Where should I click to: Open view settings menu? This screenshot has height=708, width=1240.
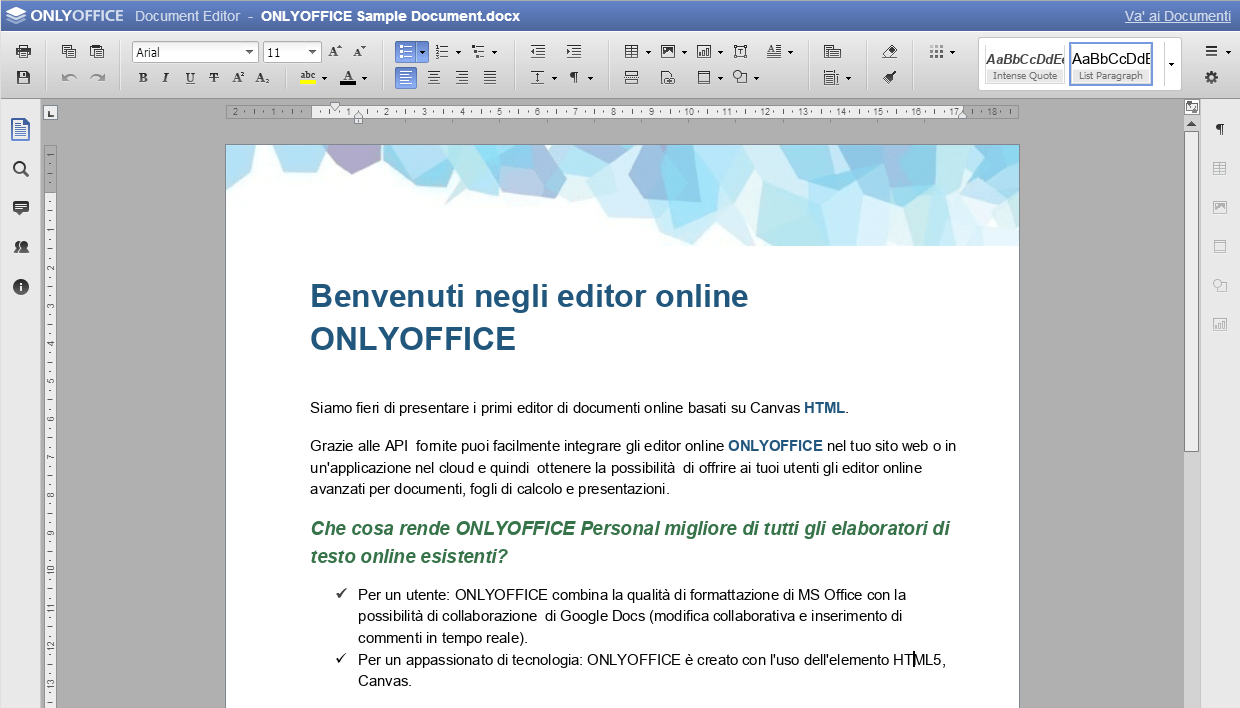pos(1217,52)
